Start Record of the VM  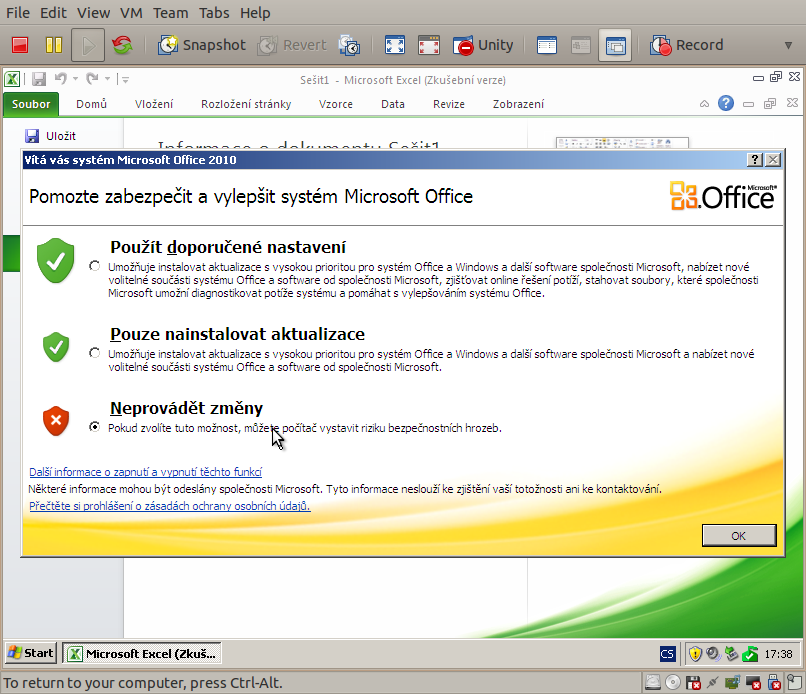(x=686, y=45)
